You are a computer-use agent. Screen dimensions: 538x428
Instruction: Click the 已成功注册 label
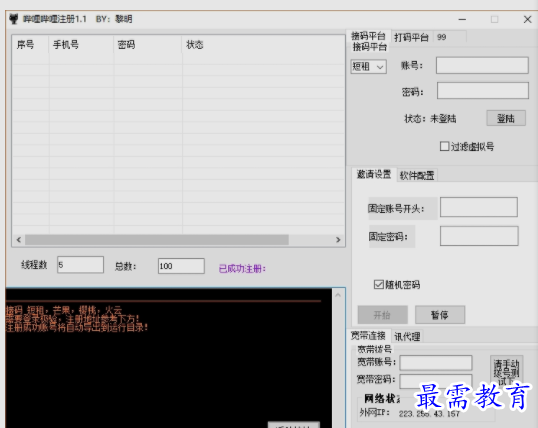pyautogui.click(x=242, y=268)
